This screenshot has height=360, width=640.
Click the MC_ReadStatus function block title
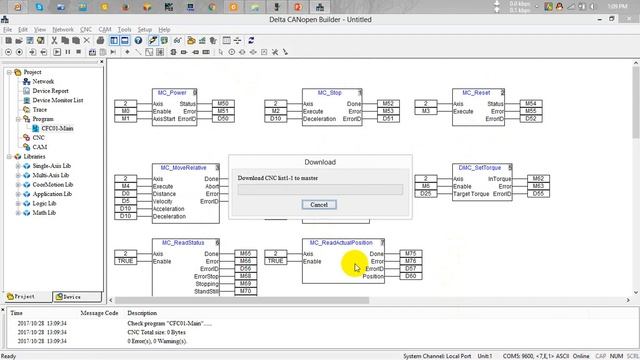[183, 243]
